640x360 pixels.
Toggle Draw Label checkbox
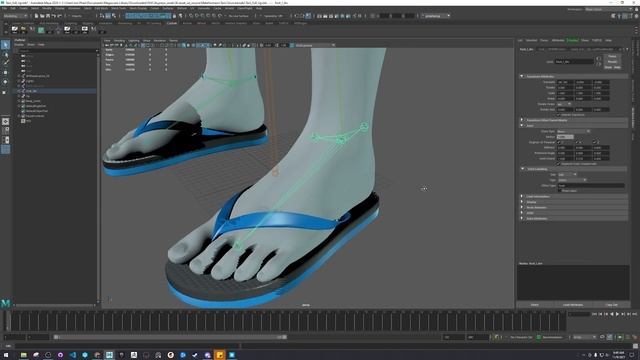coord(560,191)
